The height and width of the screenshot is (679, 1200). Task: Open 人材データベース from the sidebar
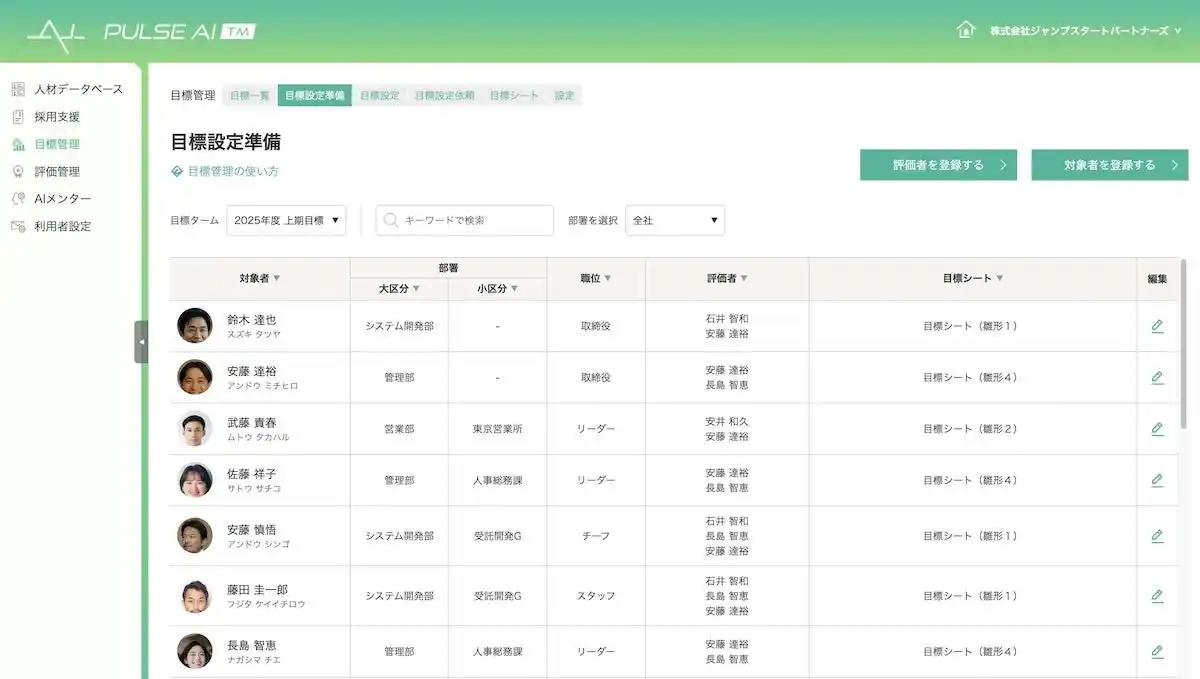78,89
